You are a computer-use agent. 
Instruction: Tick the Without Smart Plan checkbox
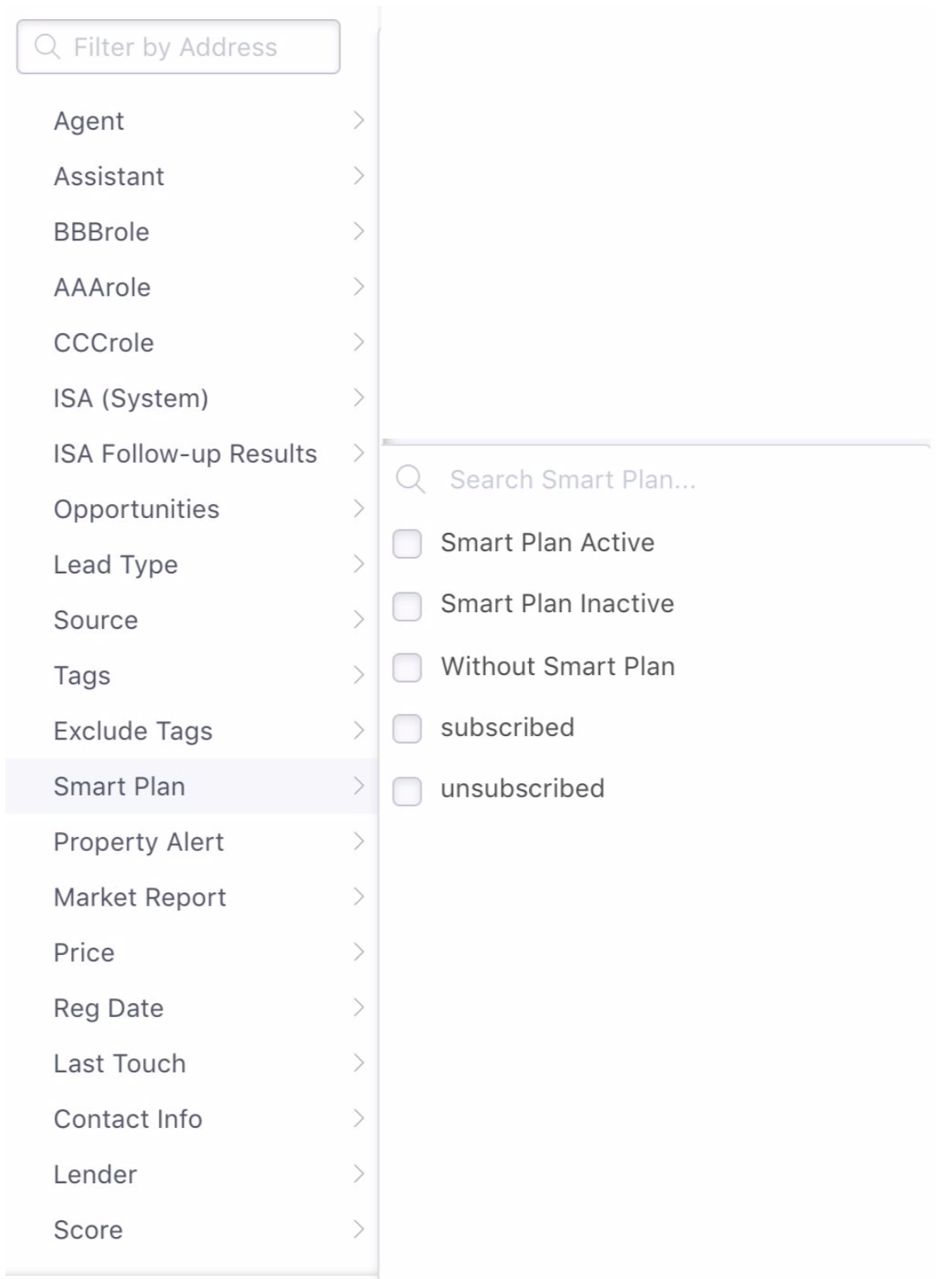point(407,667)
